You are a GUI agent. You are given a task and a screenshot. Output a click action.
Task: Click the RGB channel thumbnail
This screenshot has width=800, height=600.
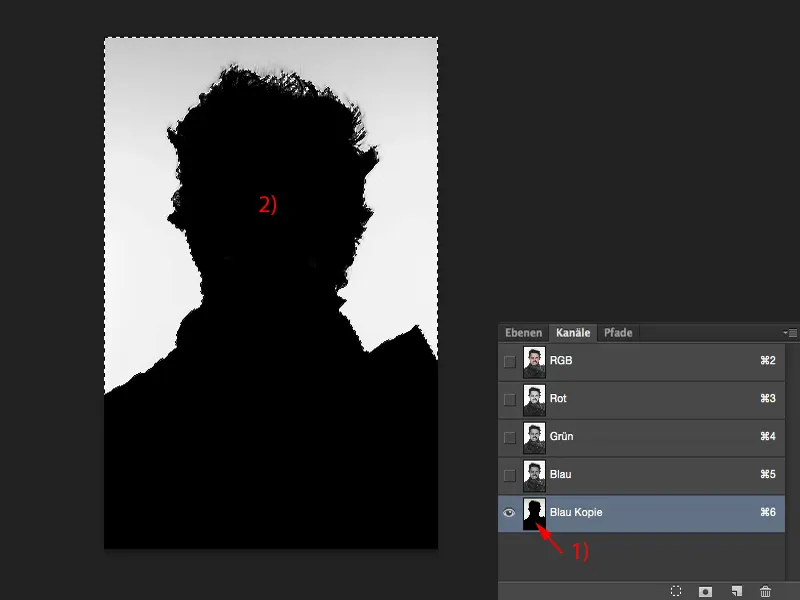[534, 362]
